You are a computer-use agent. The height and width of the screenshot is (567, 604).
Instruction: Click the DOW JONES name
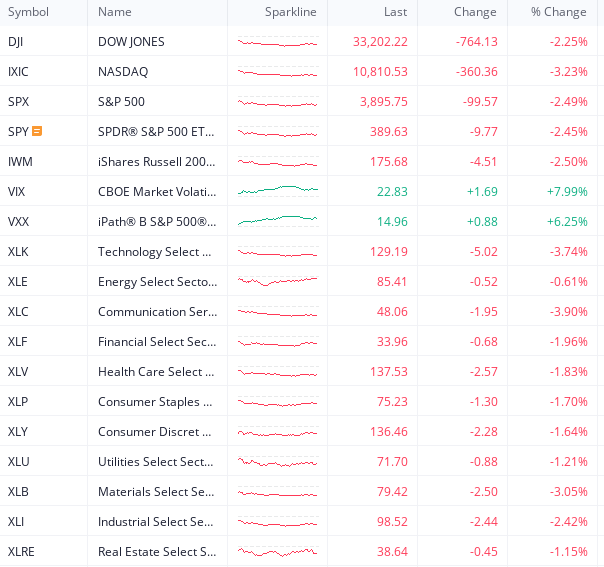click(x=131, y=42)
